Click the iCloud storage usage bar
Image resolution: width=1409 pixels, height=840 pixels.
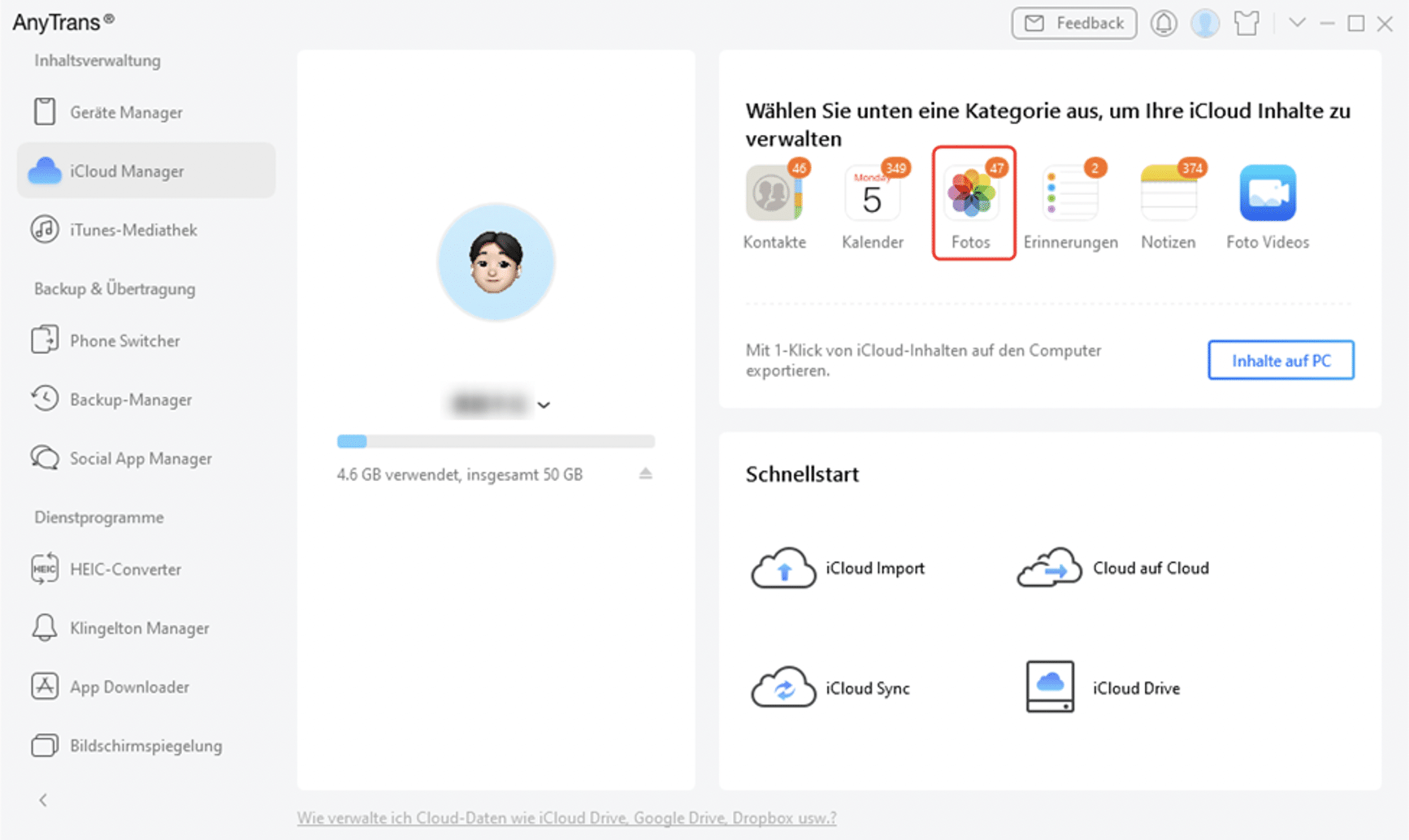496,441
